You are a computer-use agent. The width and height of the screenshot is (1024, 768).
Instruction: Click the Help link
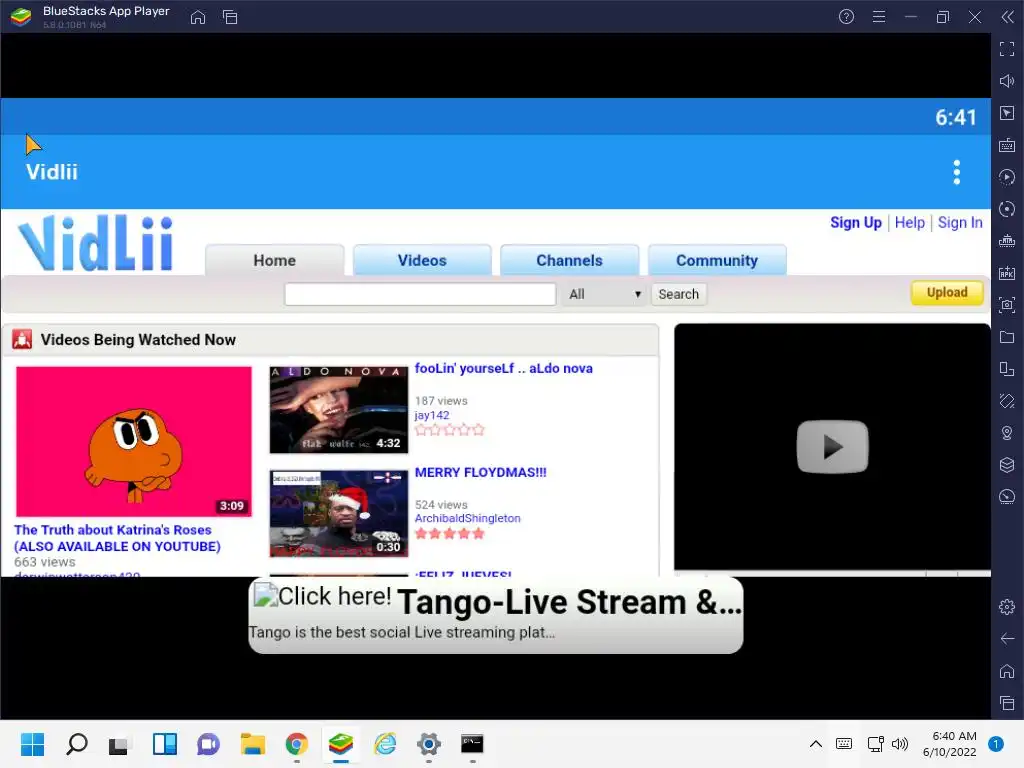(x=910, y=223)
